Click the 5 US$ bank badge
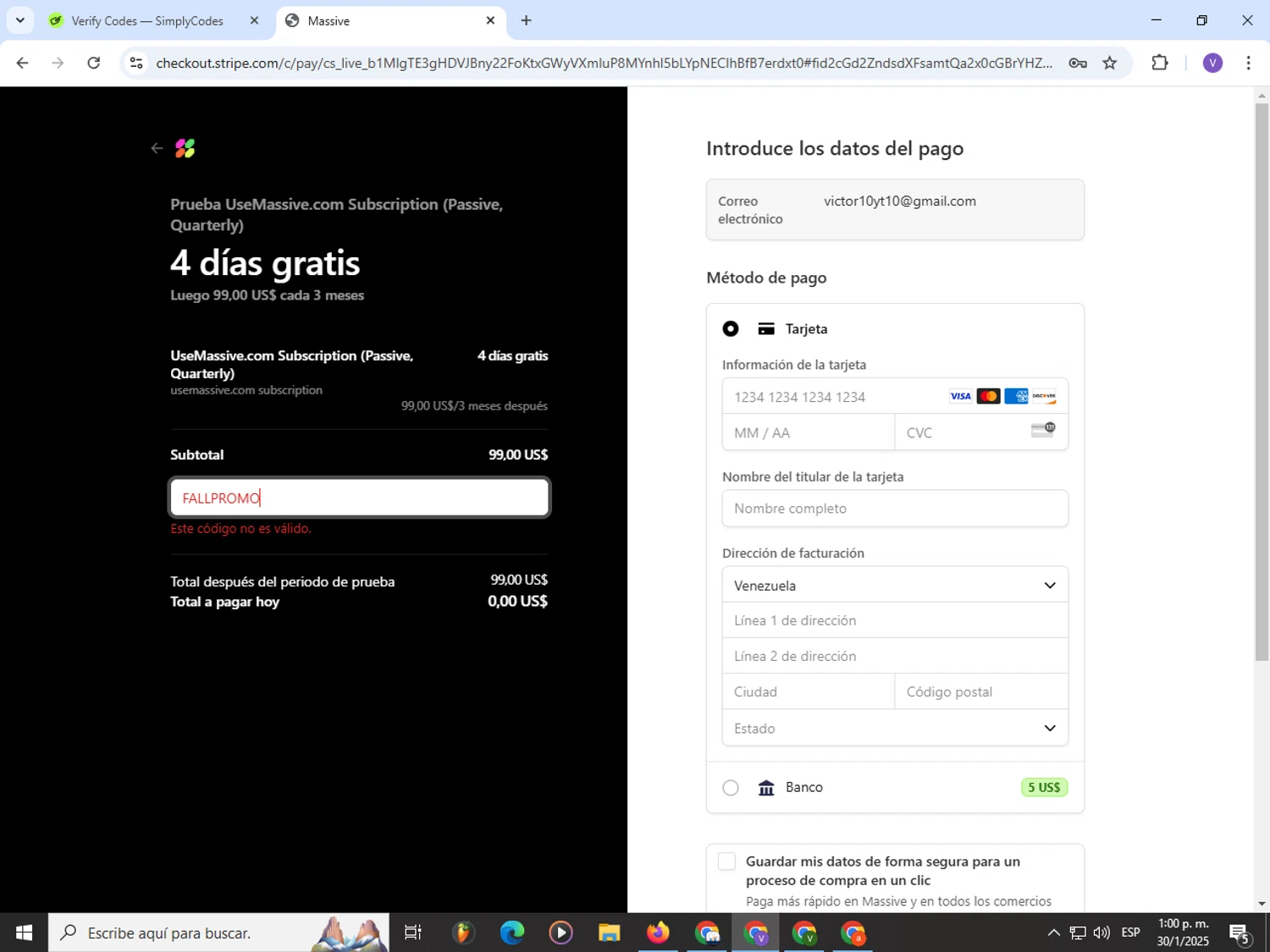 (x=1044, y=788)
